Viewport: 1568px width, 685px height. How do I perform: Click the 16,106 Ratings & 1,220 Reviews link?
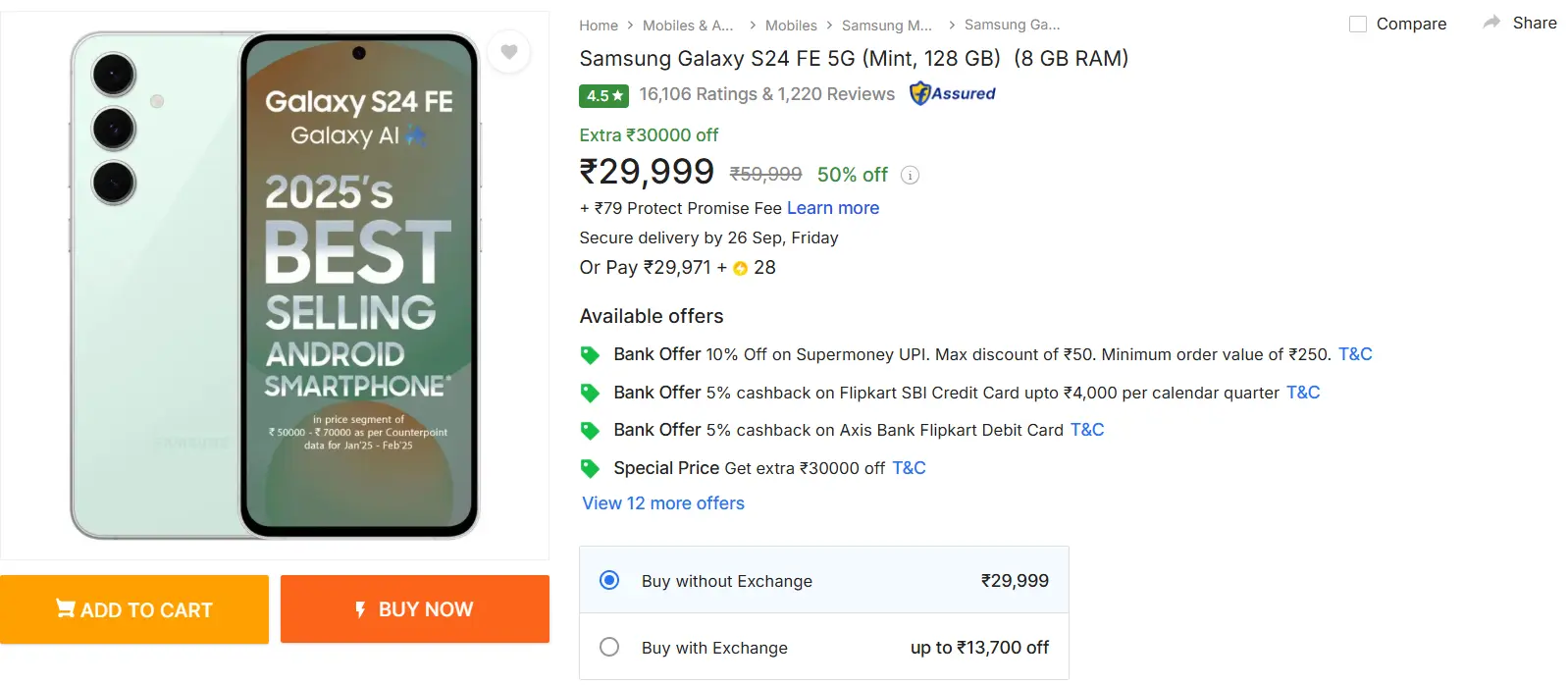[765, 94]
